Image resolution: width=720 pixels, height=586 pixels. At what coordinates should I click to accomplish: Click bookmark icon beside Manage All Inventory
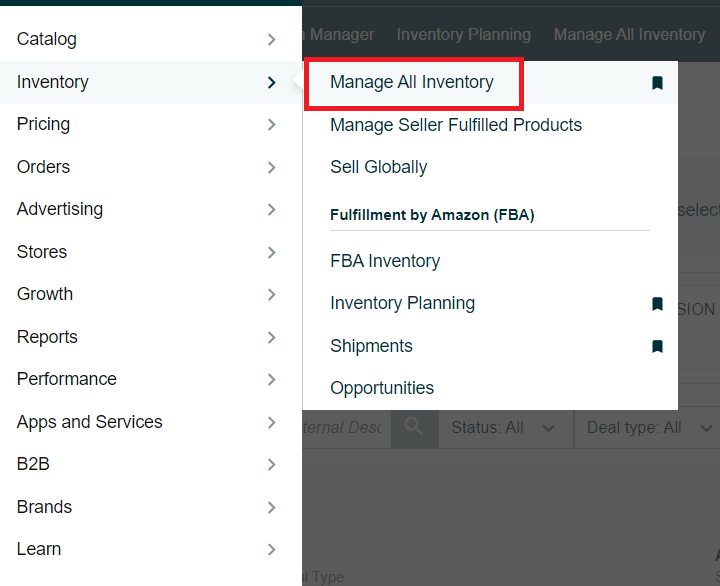657,83
